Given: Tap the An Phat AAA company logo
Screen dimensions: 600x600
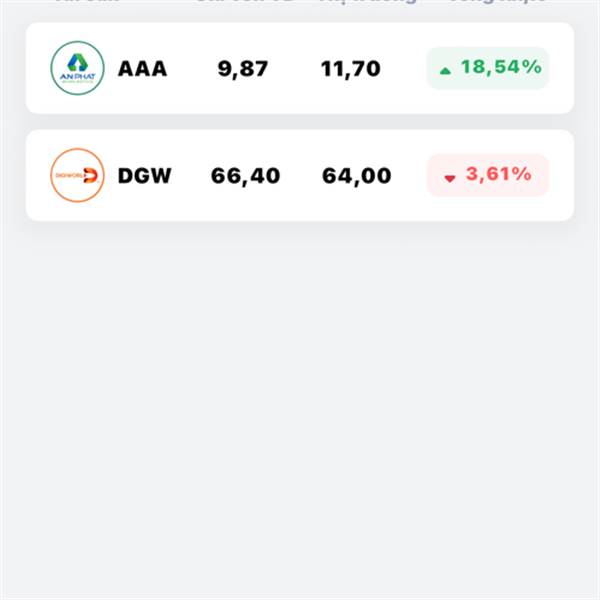Looking at the screenshot, I should pos(77,68).
